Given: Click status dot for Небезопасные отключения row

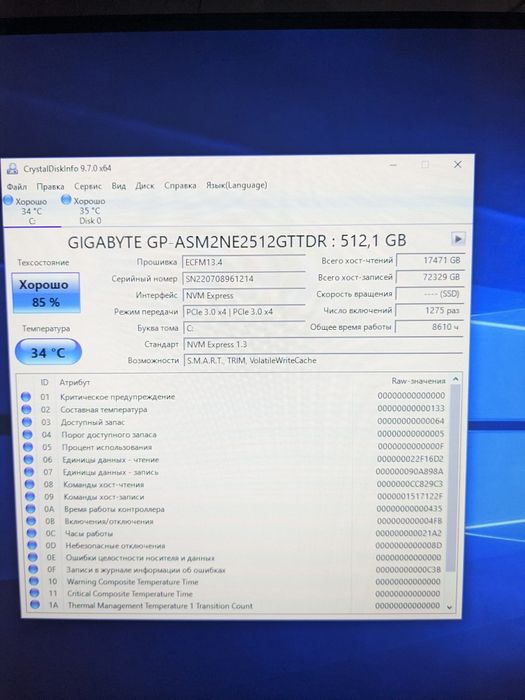Looking at the screenshot, I should click(x=32, y=545).
